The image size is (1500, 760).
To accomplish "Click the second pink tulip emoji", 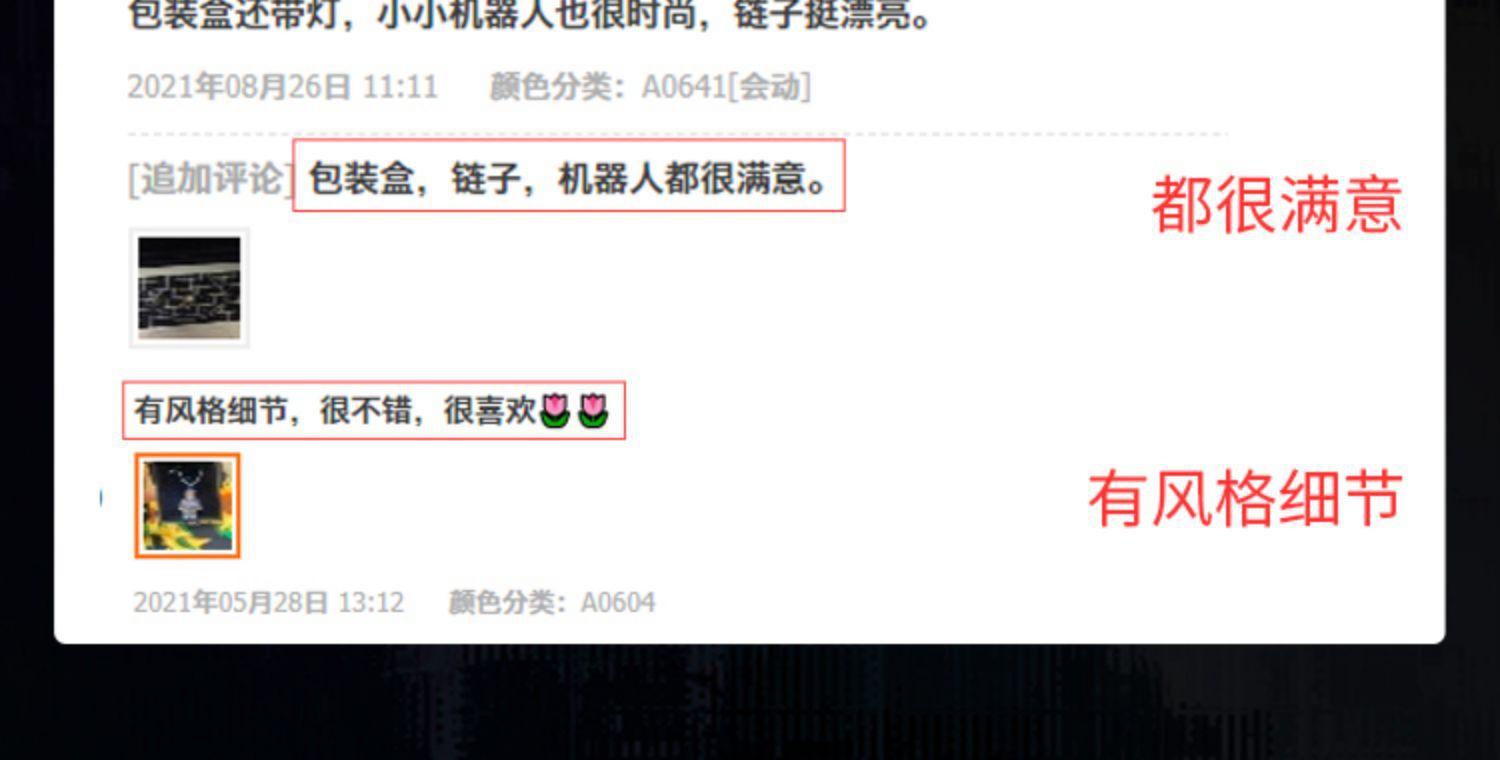I will [x=593, y=410].
